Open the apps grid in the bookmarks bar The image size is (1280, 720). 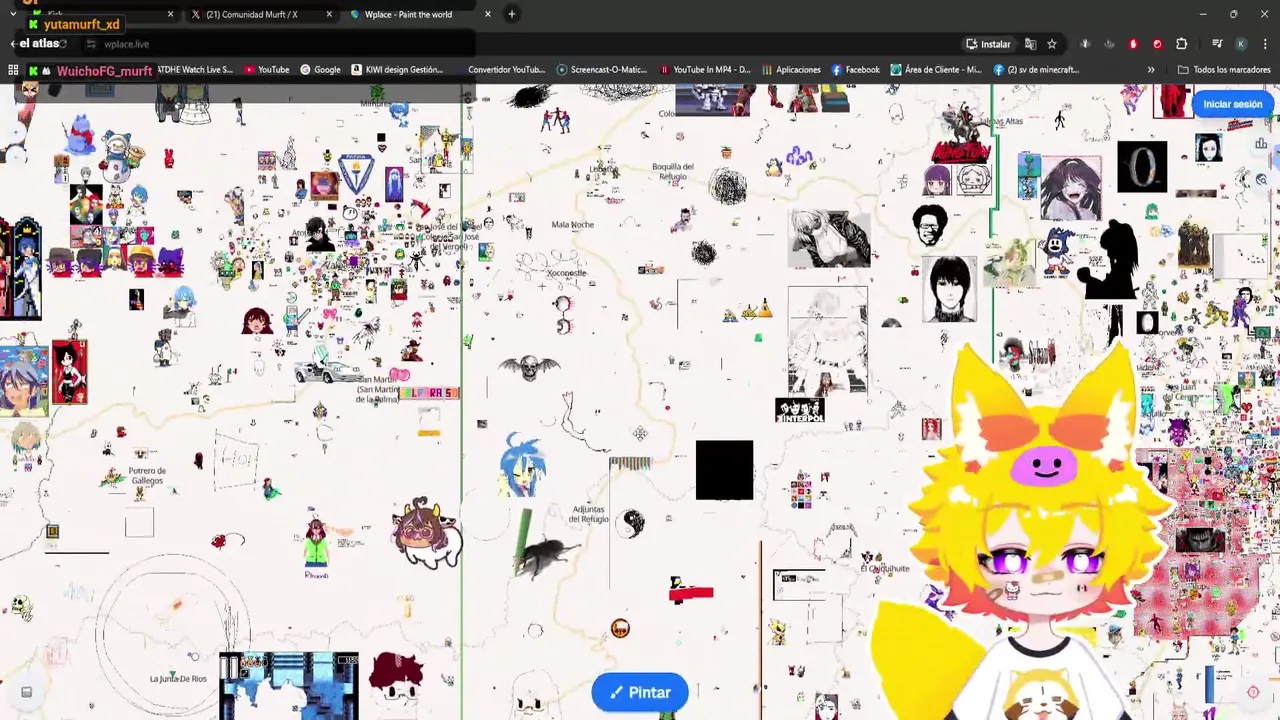click(x=13, y=70)
